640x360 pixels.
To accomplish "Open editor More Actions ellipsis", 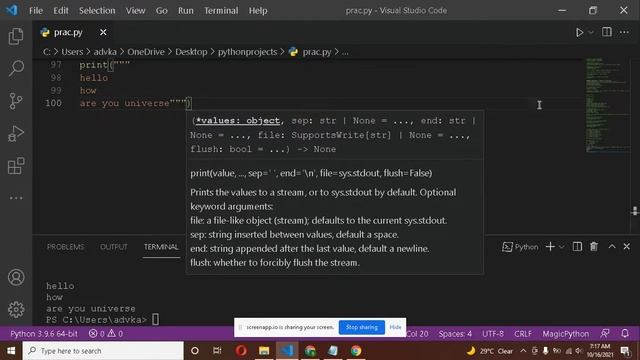I will click(x=624, y=32).
